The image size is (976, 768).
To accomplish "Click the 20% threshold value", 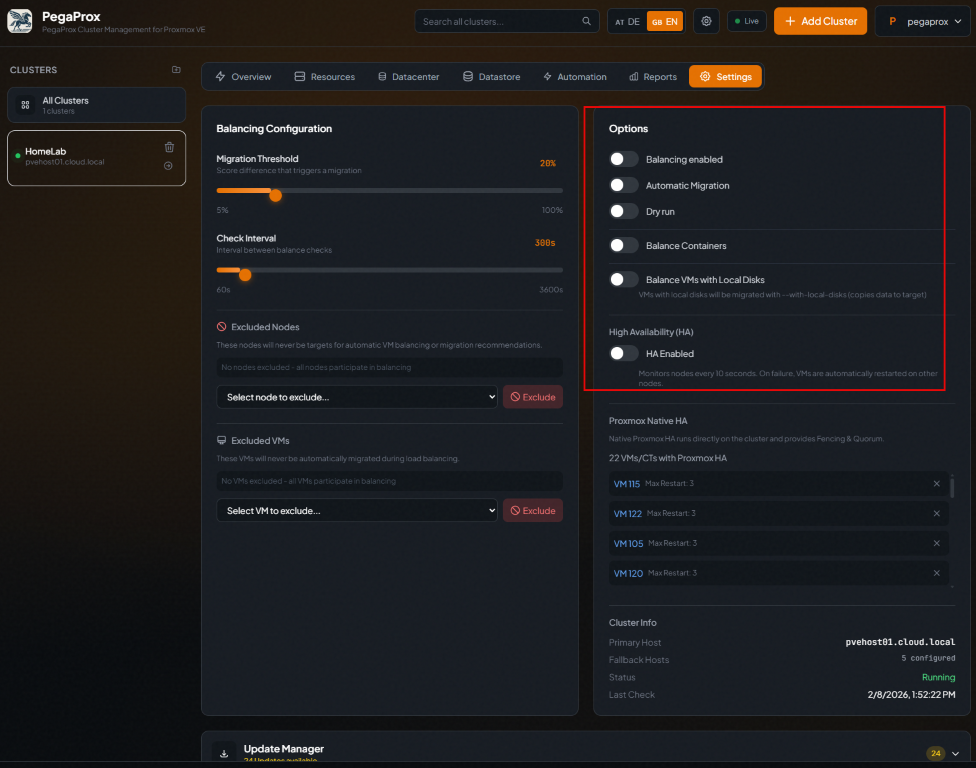I will point(548,163).
